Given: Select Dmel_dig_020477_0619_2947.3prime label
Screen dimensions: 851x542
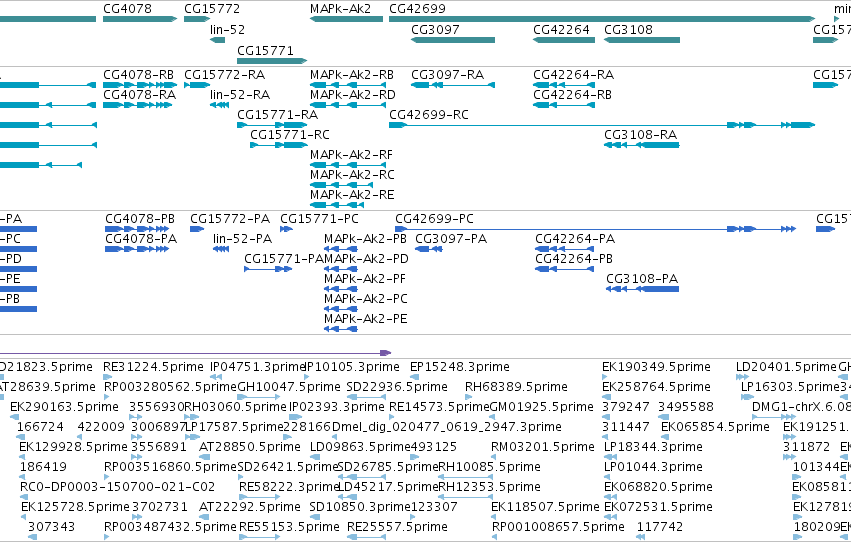Looking at the screenshot, I should (x=446, y=427).
